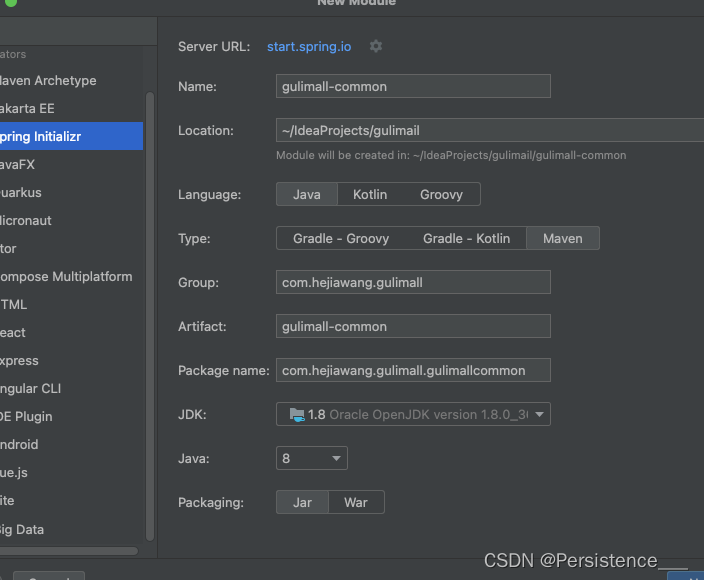Select Kotlin as the language
This screenshot has height=580, width=704.
[x=370, y=194]
